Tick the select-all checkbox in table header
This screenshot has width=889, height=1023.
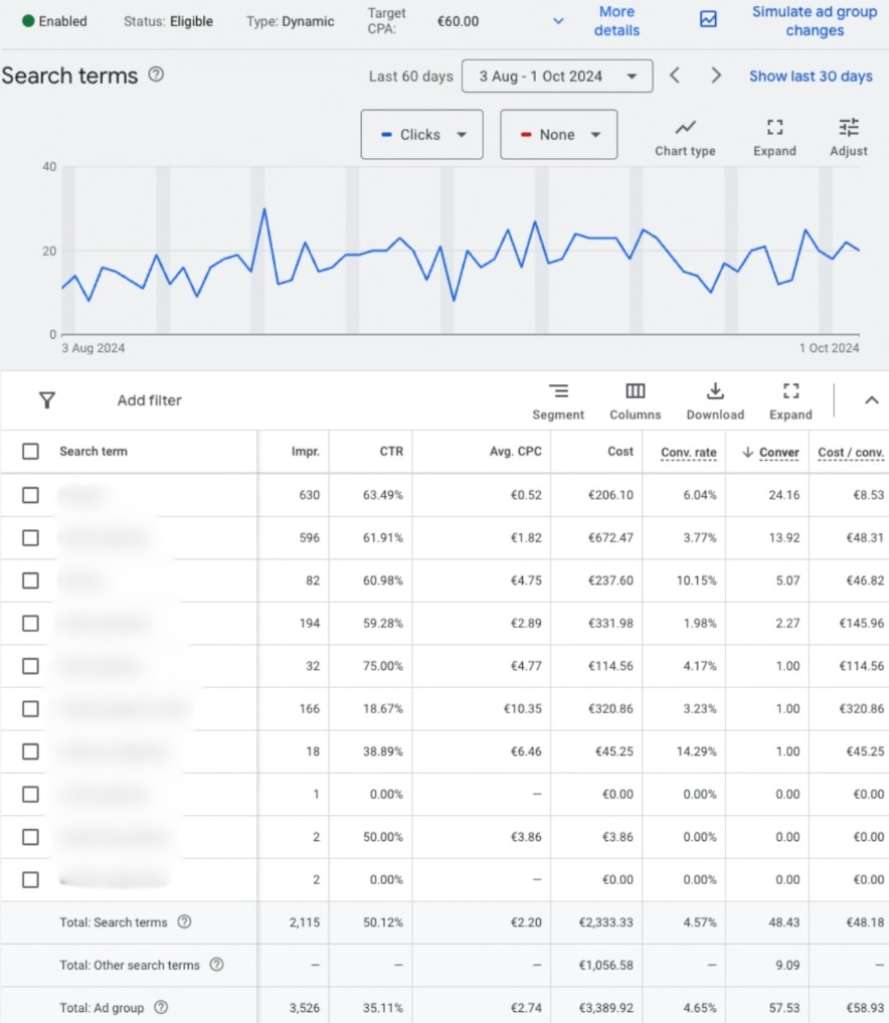pyautogui.click(x=31, y=452)
